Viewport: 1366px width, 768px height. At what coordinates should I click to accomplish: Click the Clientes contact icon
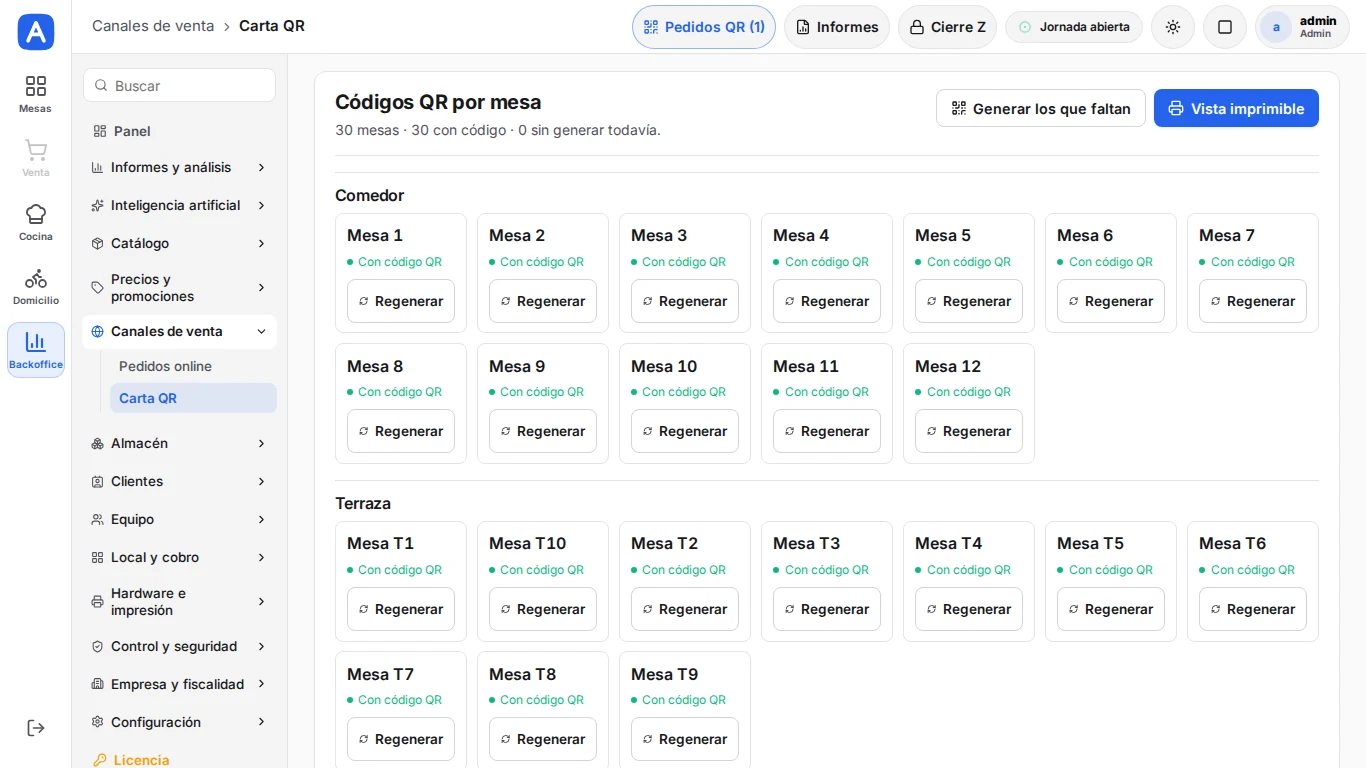97,481
